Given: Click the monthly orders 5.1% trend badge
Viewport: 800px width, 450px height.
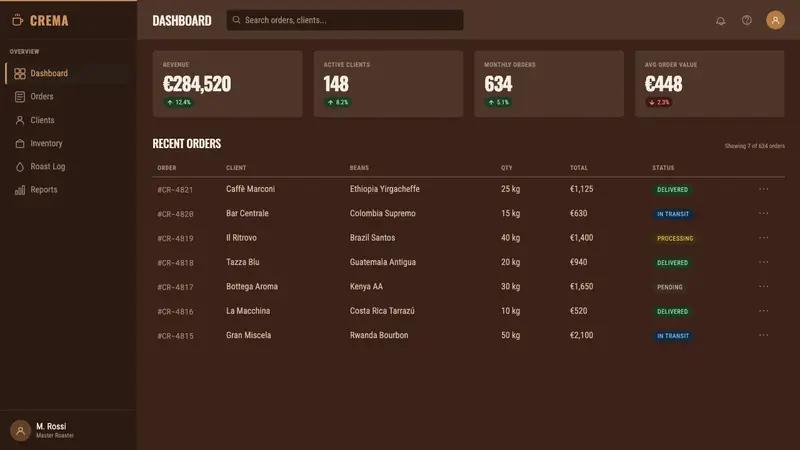Looking at the screenshot, I should pyautogui.click(x=498, y=103).
